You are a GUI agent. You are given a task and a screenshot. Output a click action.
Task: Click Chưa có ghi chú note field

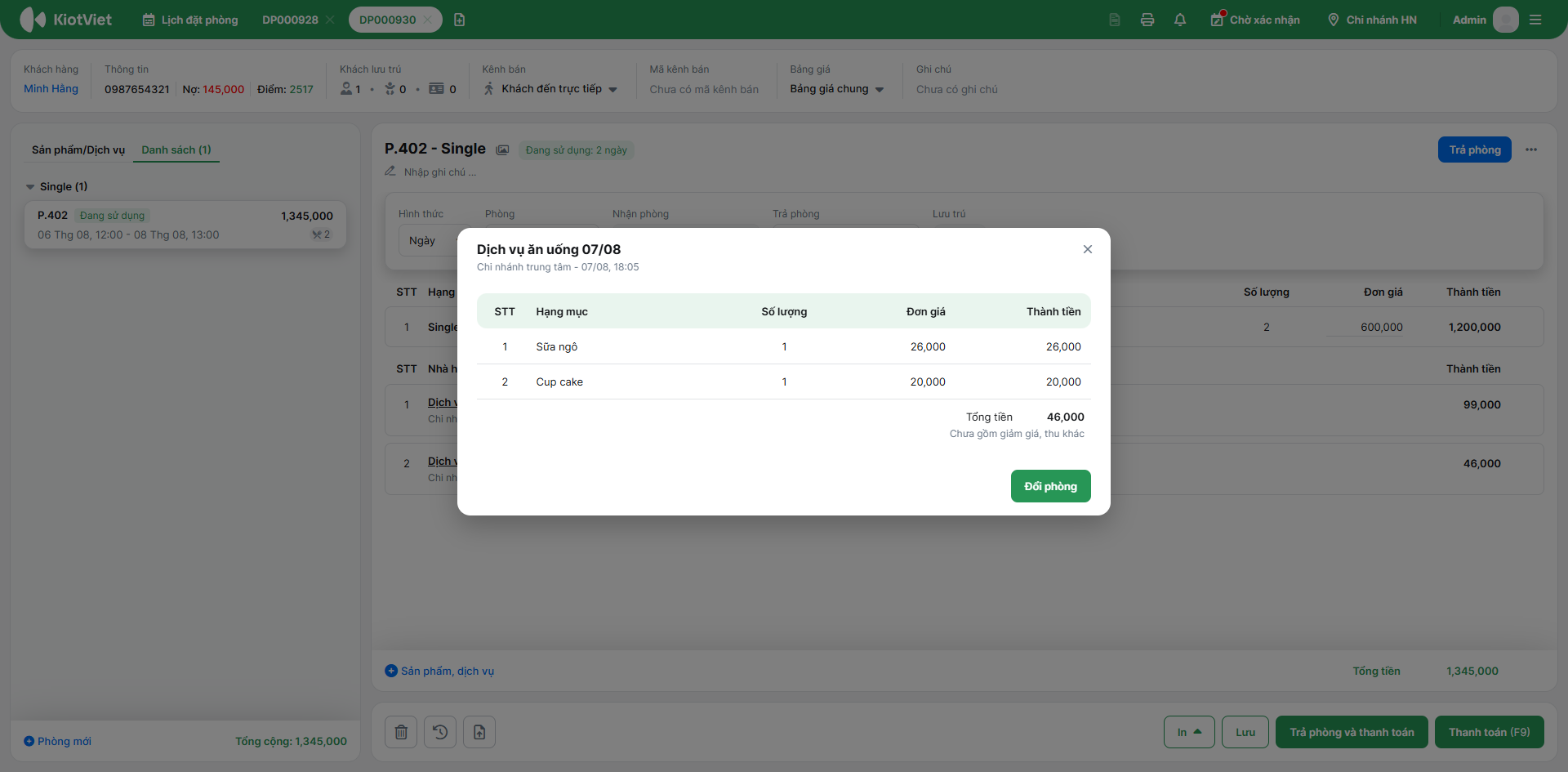(x=957, y=90)
